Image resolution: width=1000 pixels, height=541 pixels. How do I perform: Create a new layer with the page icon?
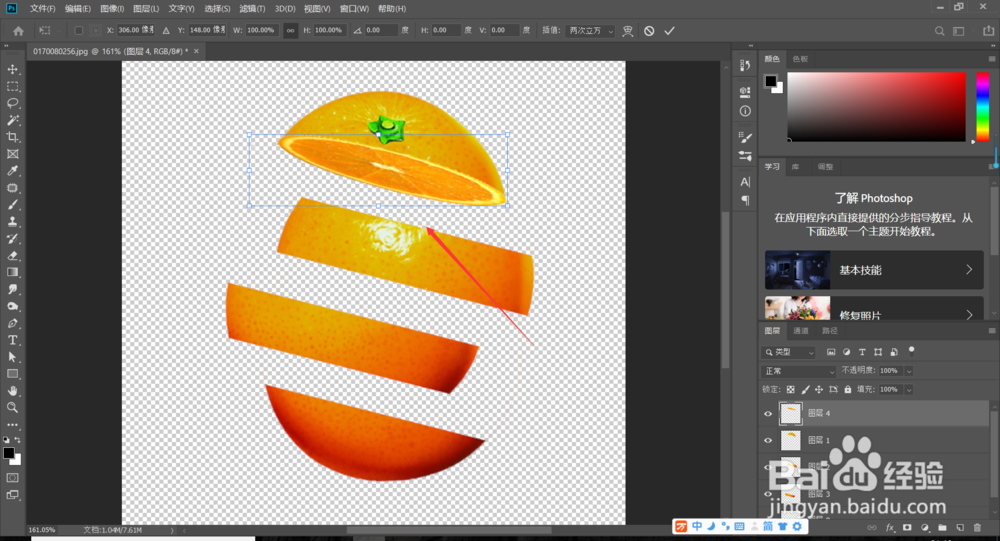point(960,528)
